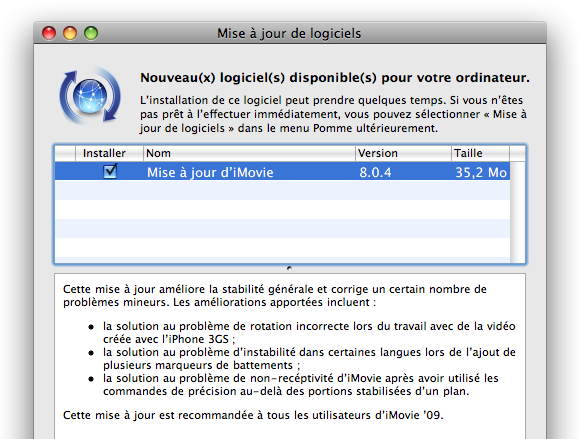Viewport: 579px width, 439px height.
Task: Click the update list vertical scrollbar
Action: pos(517,212)
